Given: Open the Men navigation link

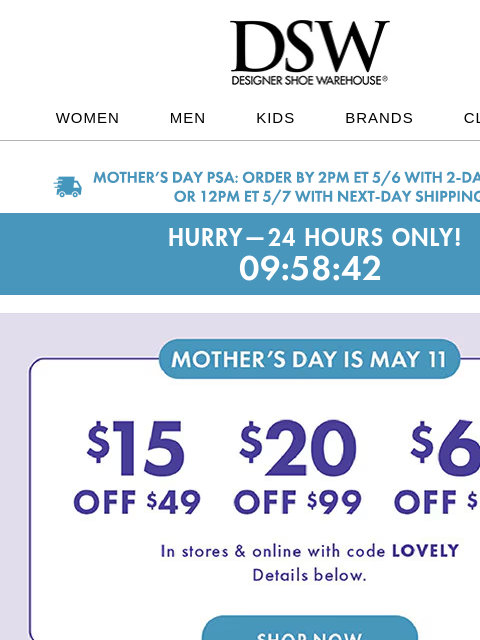Looking at the screenshot, I should (x=187, y=118).
